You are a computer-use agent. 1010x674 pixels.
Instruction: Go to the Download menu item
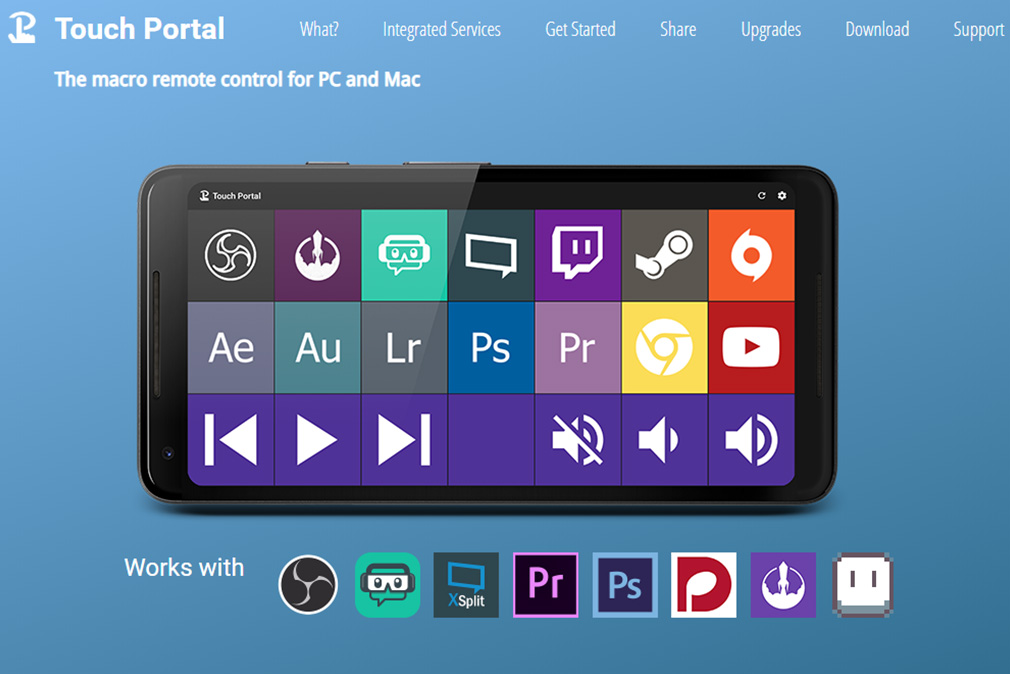pyautogui.click(x=877, y=30)
